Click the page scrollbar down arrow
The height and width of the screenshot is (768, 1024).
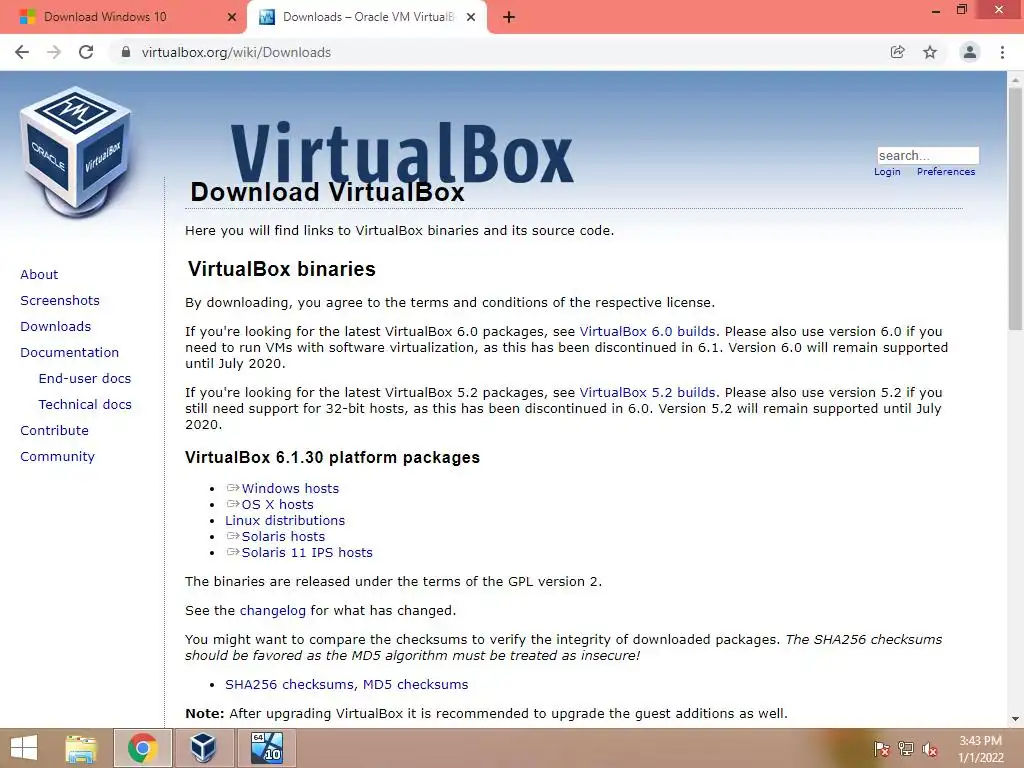click(x=1015, y=719)
